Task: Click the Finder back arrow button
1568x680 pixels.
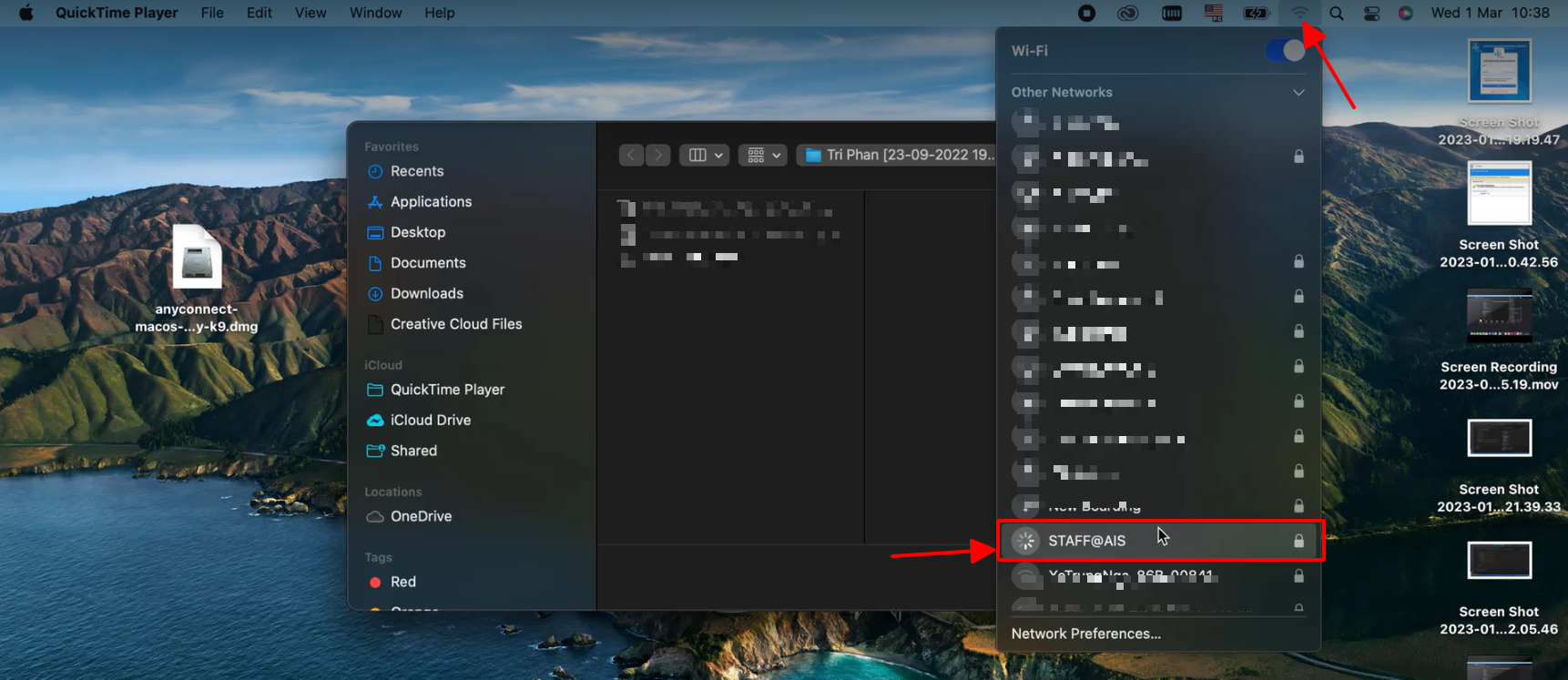Action: pos(631,156)
